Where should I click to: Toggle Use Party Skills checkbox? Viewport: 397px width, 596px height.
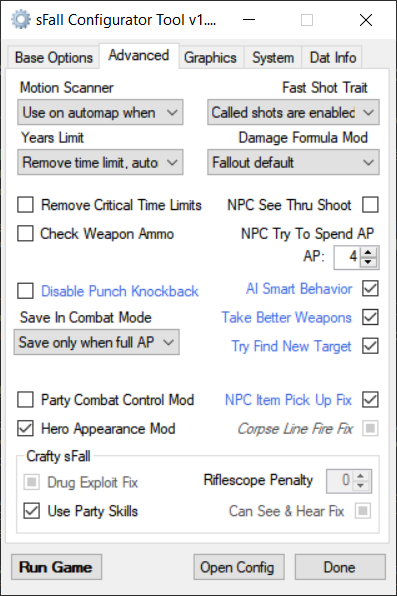coord(32,511)
